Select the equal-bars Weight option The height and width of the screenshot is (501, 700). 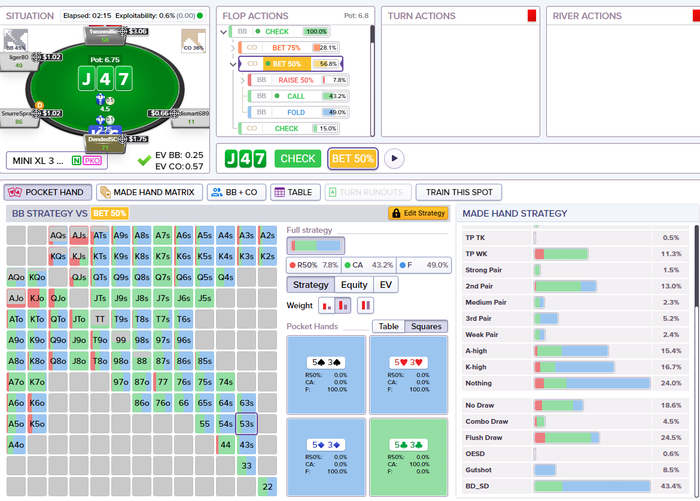(x=366, y=306)
